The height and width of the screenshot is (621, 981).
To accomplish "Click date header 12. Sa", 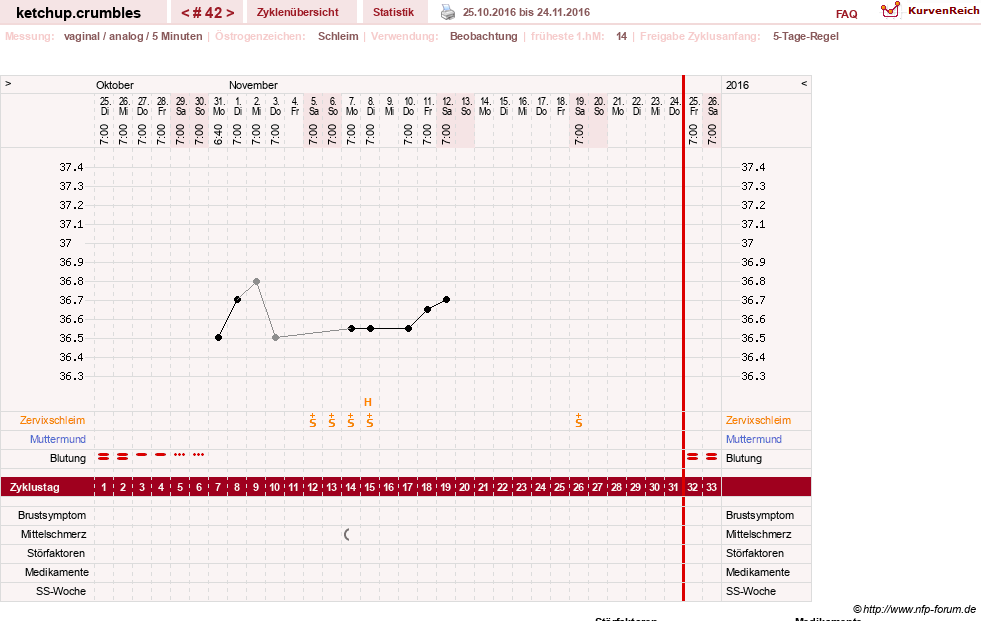I will coord(447,106).
